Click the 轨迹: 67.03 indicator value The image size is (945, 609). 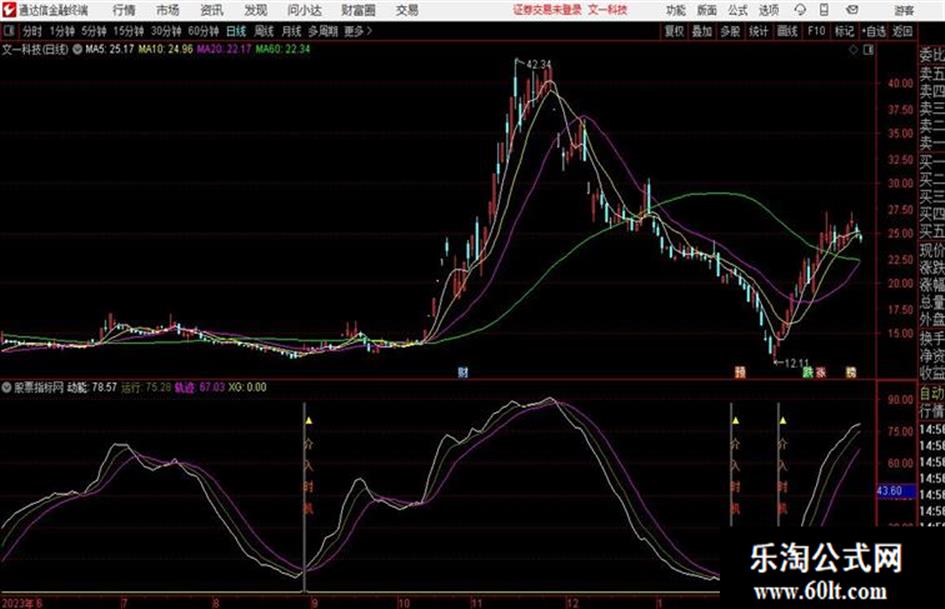click(199, 388)
